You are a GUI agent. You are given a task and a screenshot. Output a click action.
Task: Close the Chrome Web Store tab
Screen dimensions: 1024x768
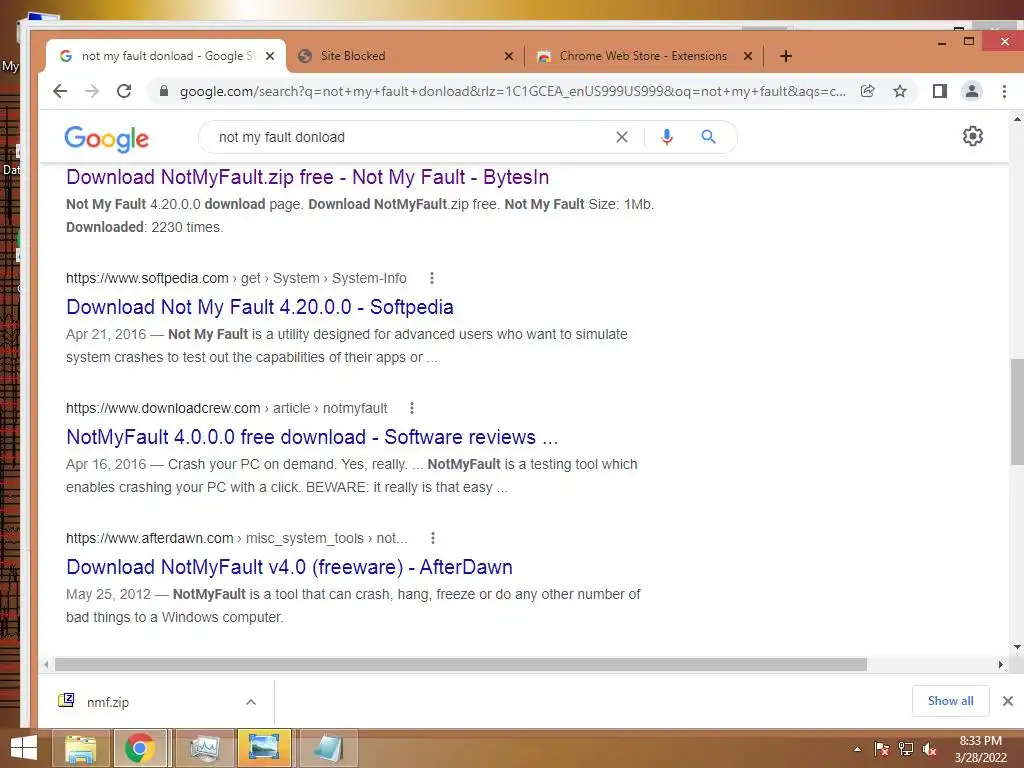[x=748, y=56]
